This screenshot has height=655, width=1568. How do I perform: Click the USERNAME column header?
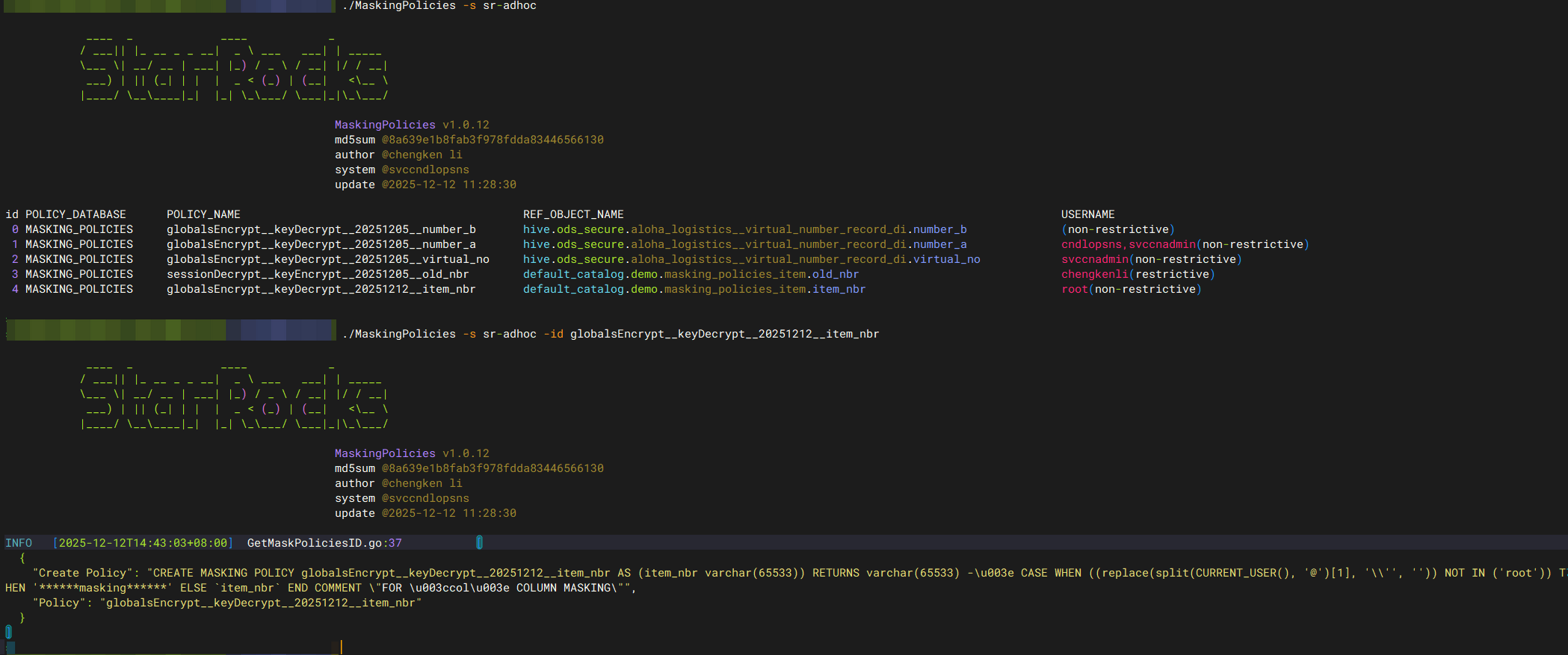[1087, 214]
